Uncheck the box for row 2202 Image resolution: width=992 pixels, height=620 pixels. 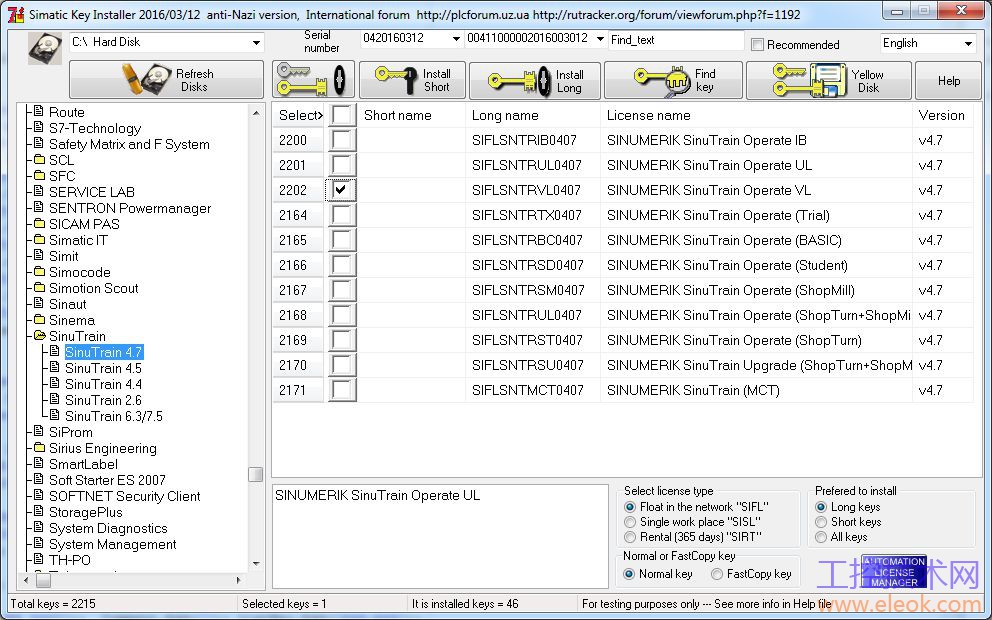(342, 190)
